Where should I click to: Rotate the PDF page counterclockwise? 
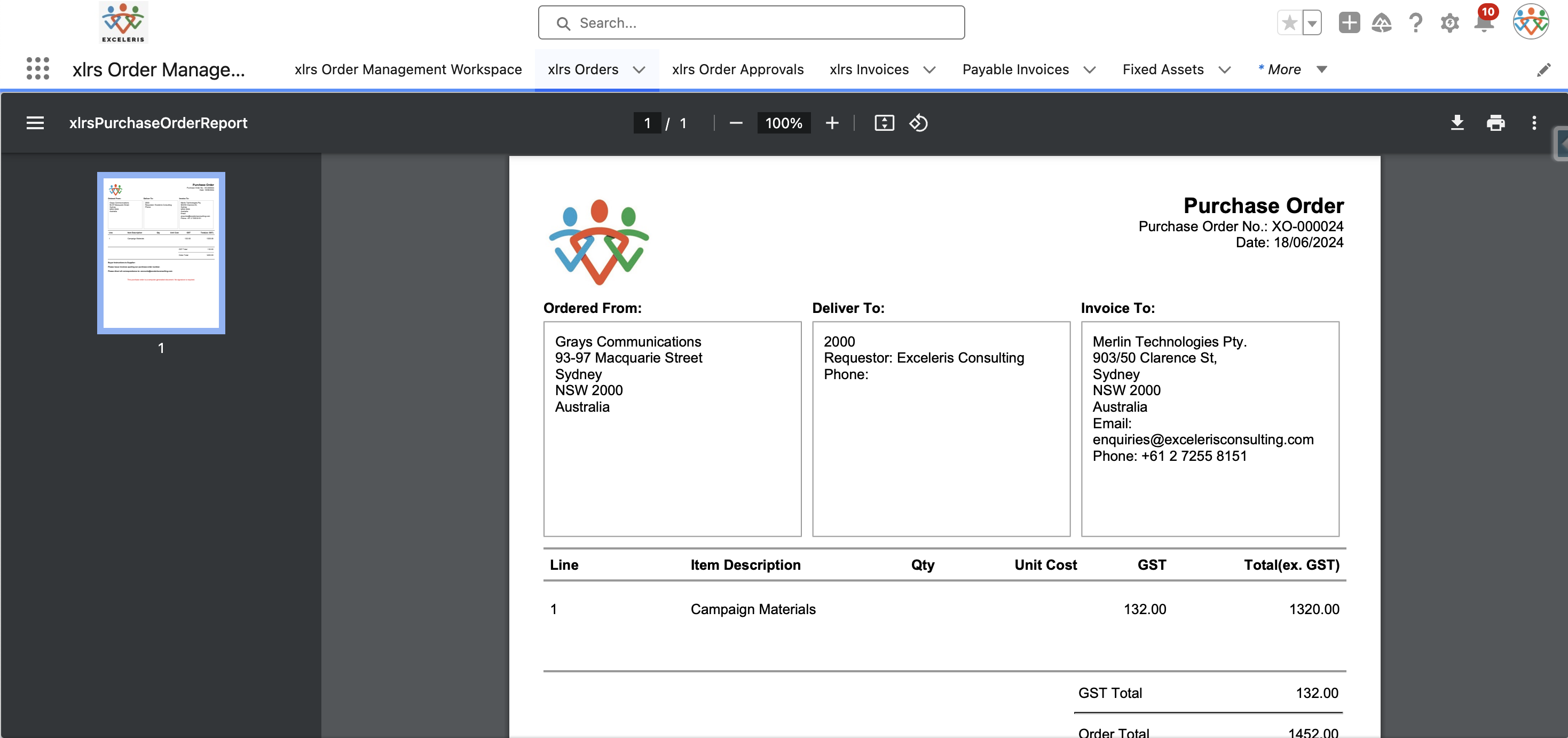tap(918, 123)
